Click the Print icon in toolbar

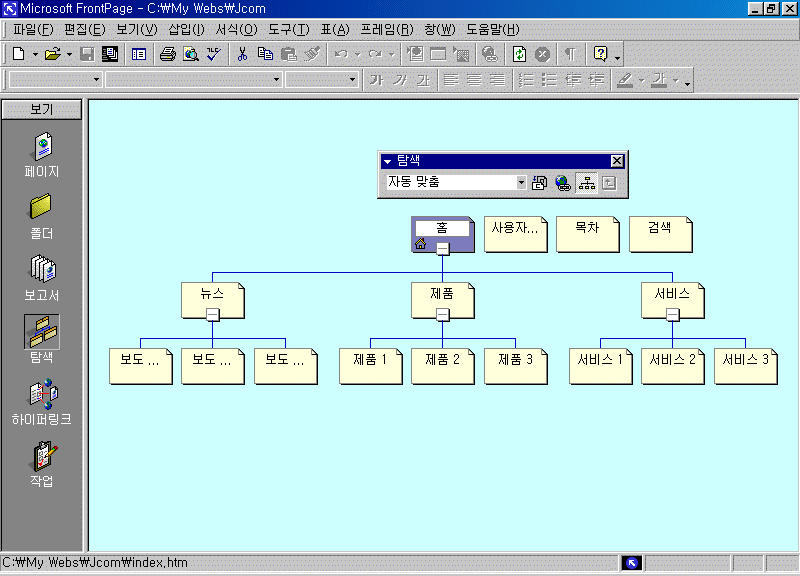167,54
